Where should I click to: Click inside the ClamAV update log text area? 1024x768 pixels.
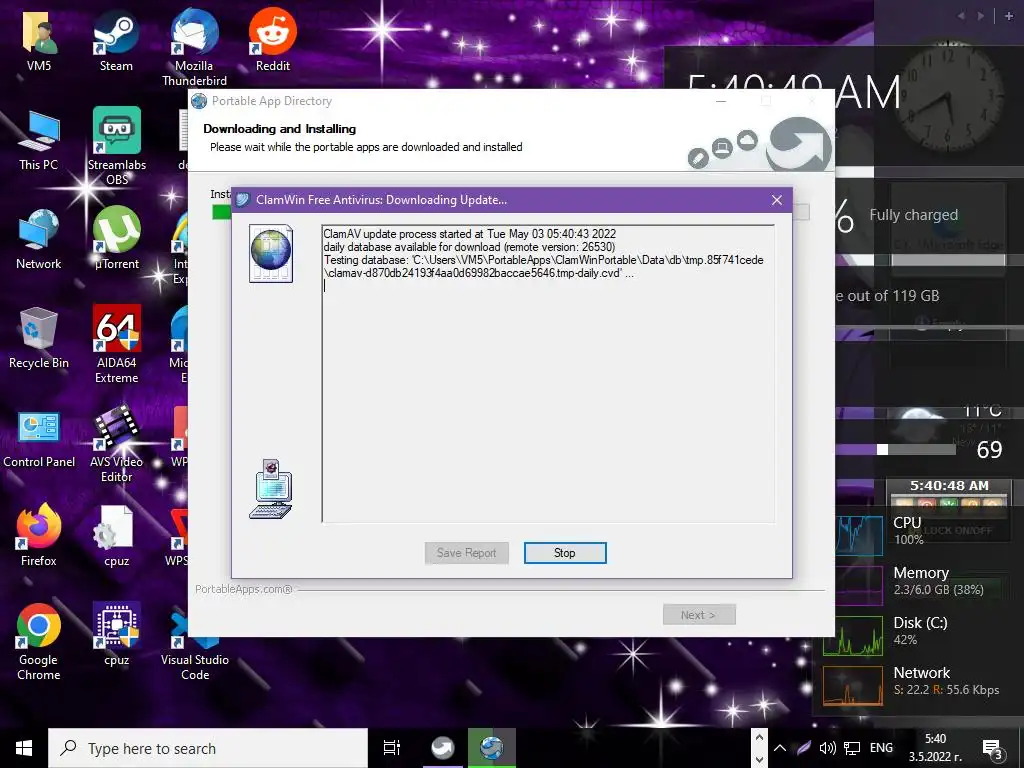[548, 374]
